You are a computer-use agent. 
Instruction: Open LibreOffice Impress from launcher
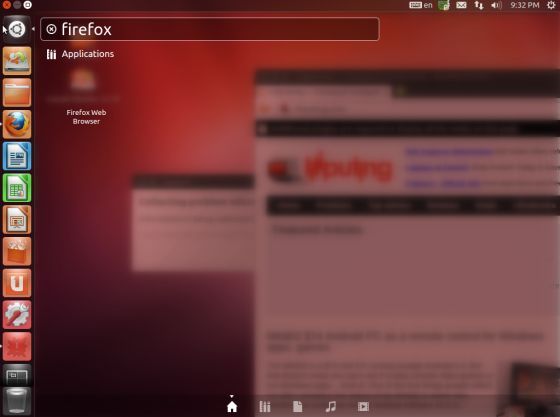click(17, 220)
